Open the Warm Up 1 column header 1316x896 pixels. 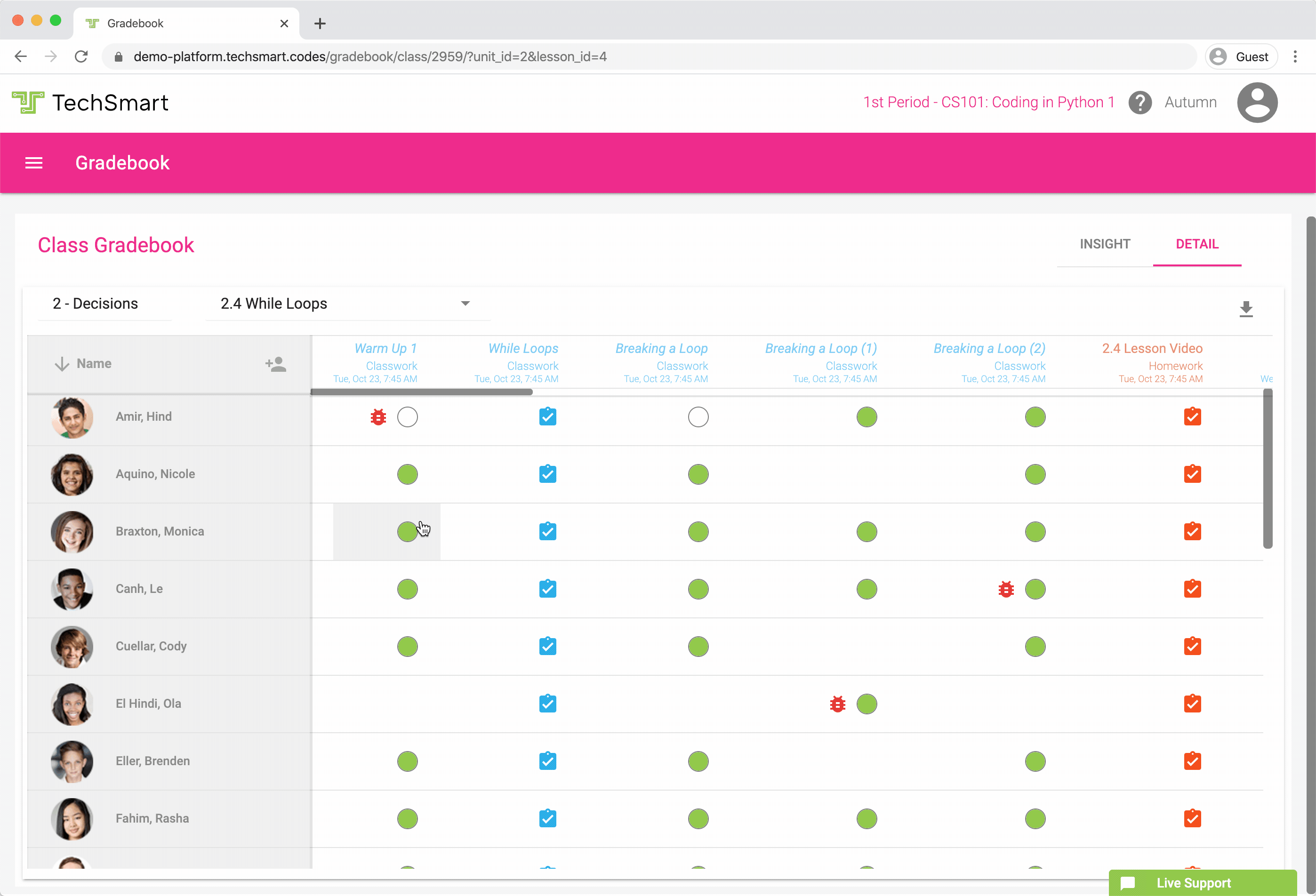point(385,349)
